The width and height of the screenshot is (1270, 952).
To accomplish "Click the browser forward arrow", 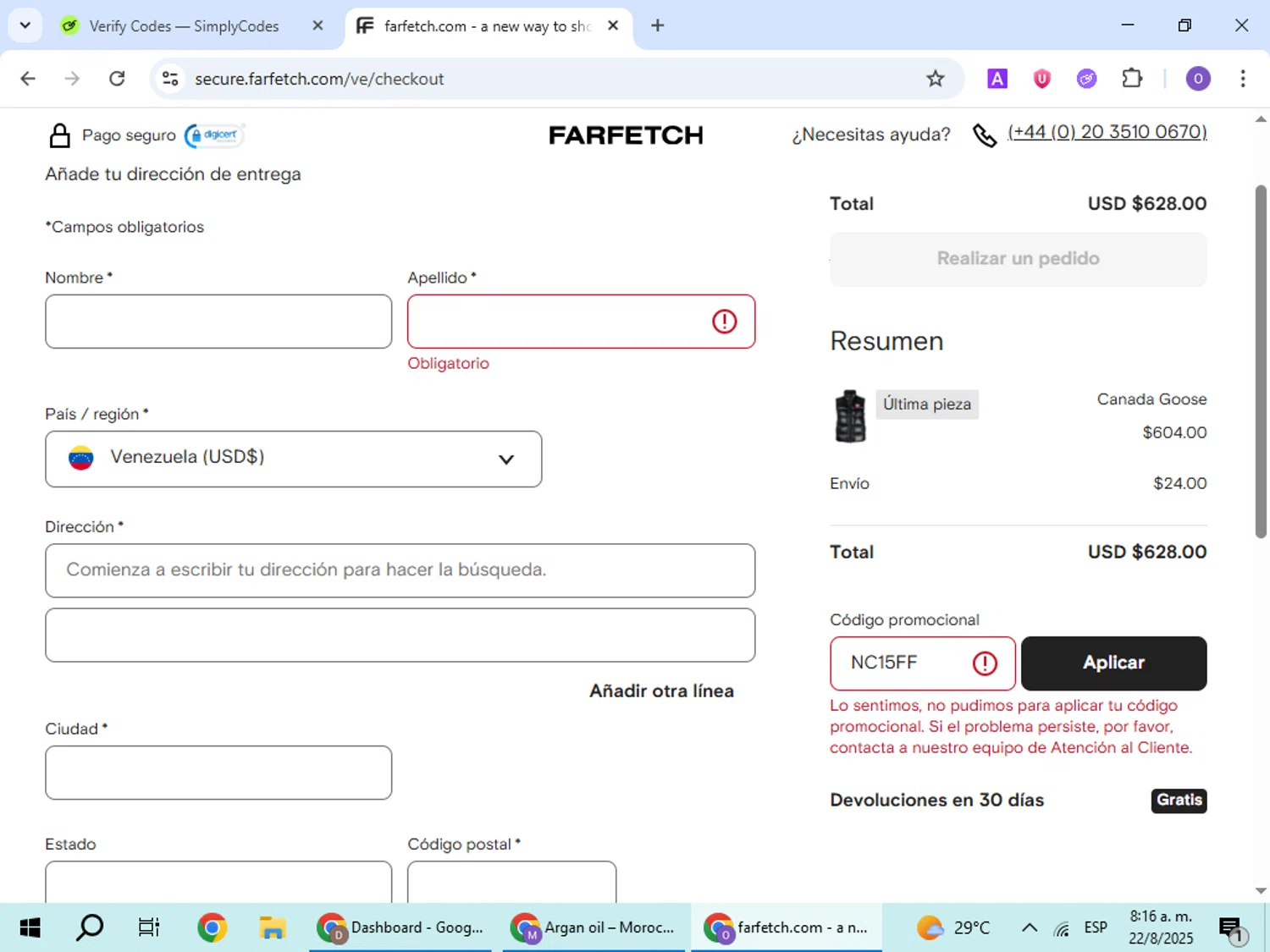I will (72, 79).
